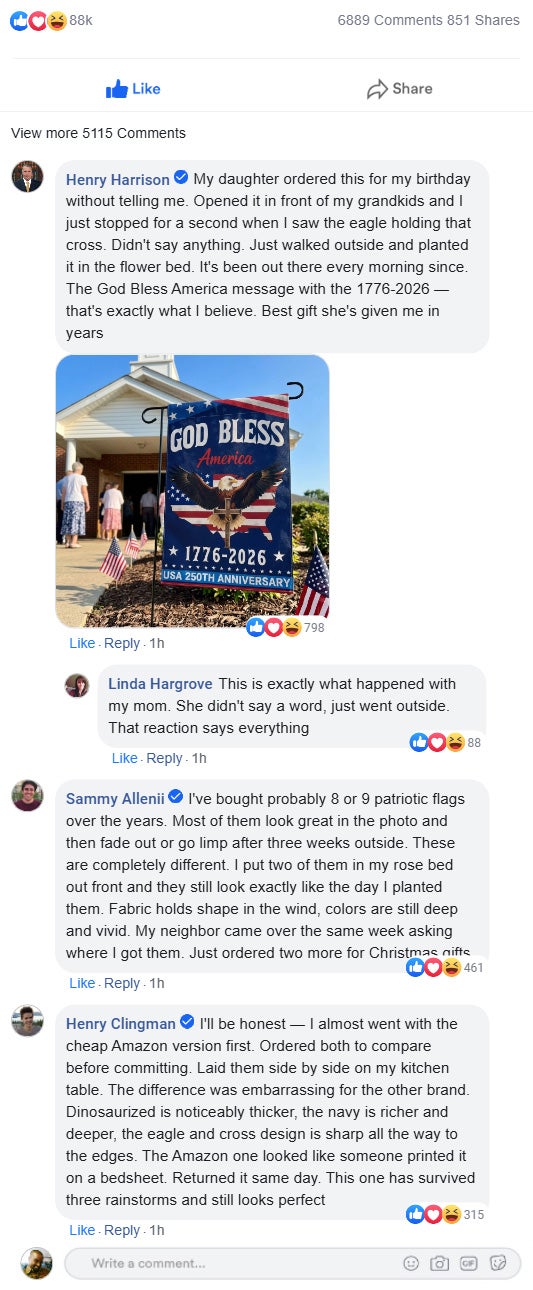Open the God Bless America flag photo
533x1290 pixels.
(192, 491)
